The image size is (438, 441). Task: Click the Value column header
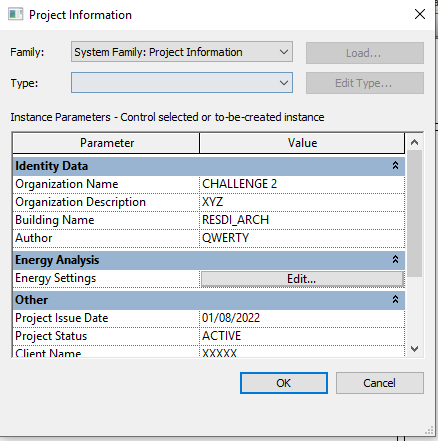tap(302, 143)
